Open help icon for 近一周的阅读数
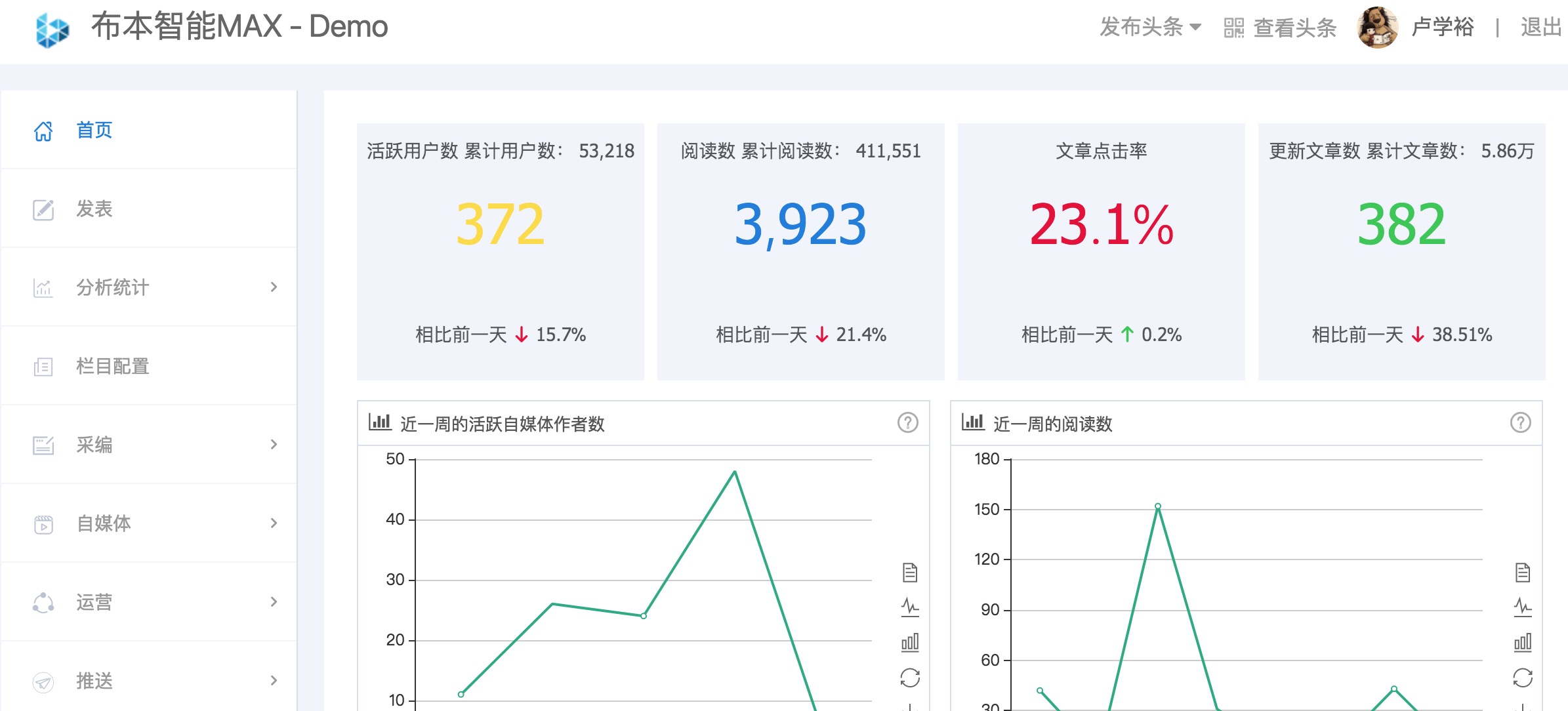The image size is (1568, 711). coord(1521,422)
